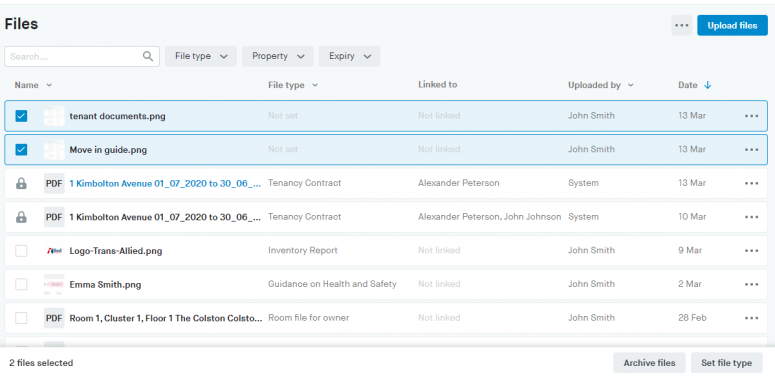Open the Emma Smith.png thumbnail
The image size is (775, 377).
[x=54, y=284]
